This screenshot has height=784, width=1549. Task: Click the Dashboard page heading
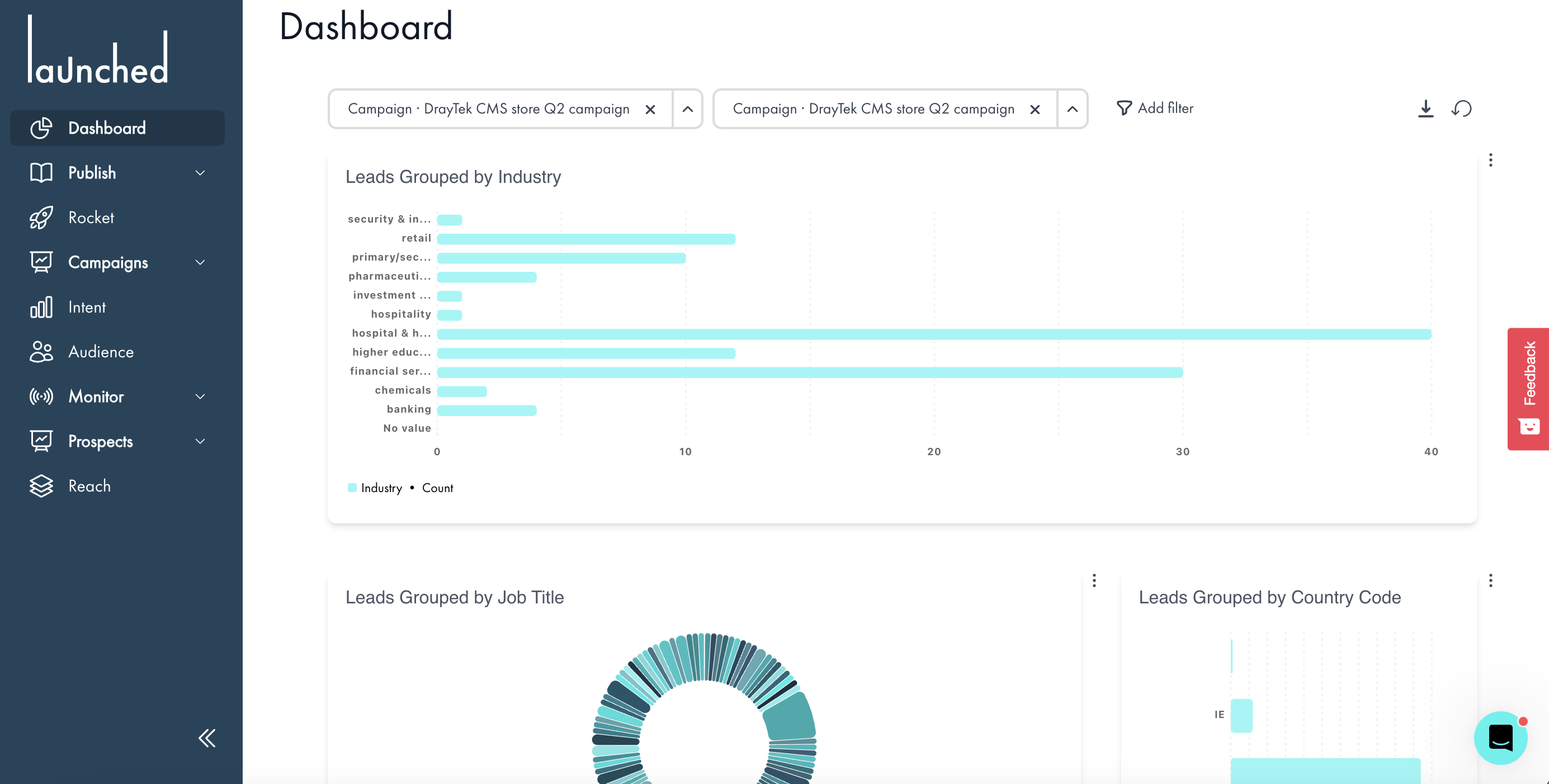[x=366, y=26]
